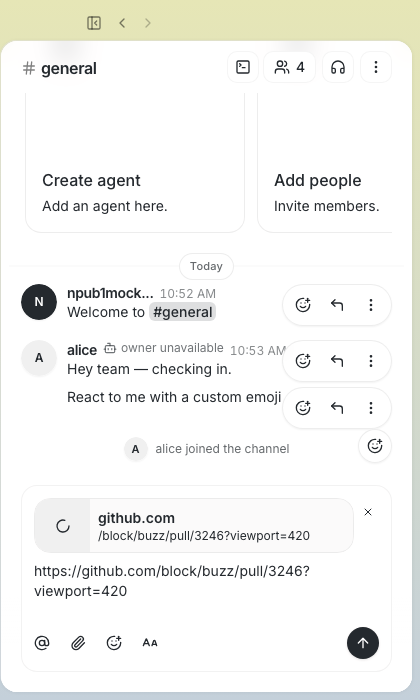The width and height of the screenshot is (420, 700).
Task: Go forward with the right chevron
Action: point(148,23)
